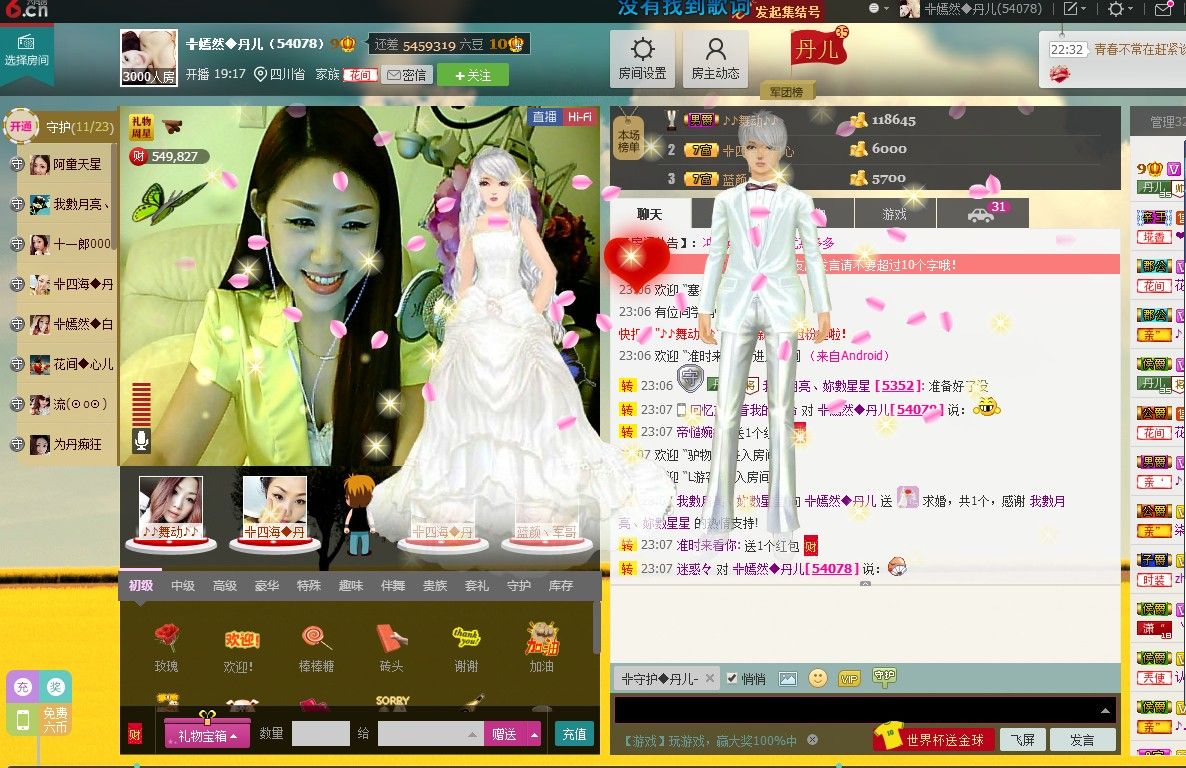Toggle the 开通 guardian button
1186x768 pixels.
21,126
